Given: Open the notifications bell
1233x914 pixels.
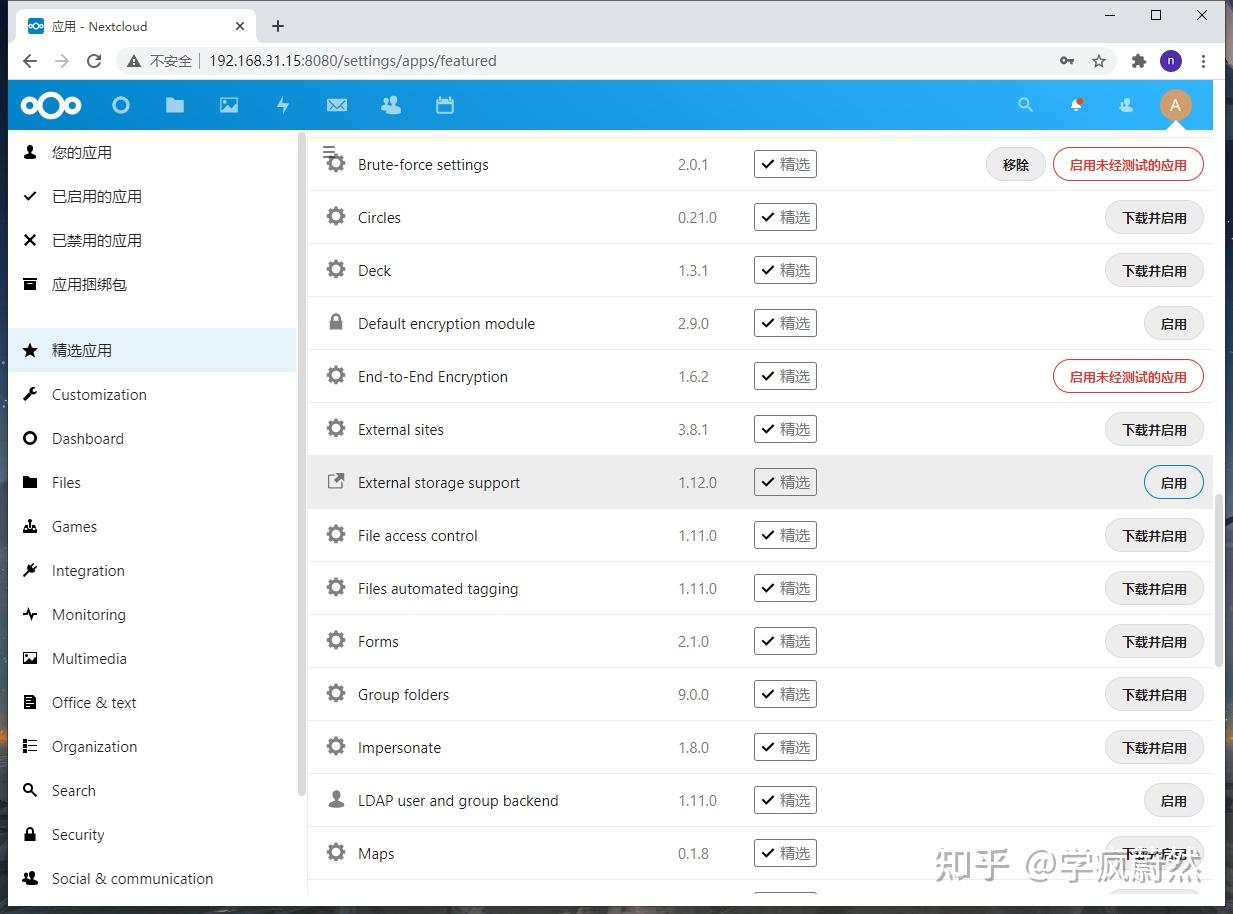Looking at the screenshot, I should click(1075, 105).
